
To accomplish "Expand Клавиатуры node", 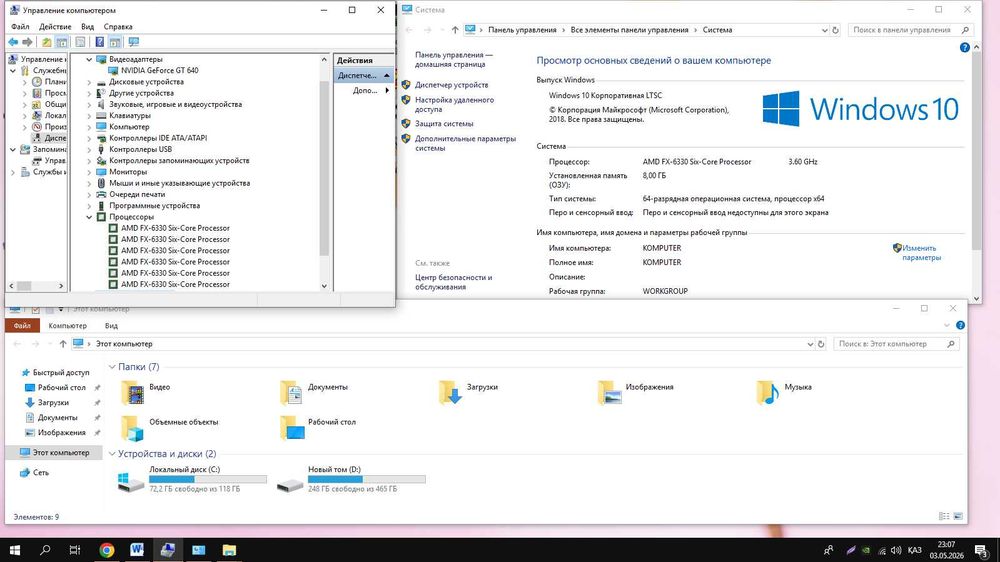I will pos(89,116).
